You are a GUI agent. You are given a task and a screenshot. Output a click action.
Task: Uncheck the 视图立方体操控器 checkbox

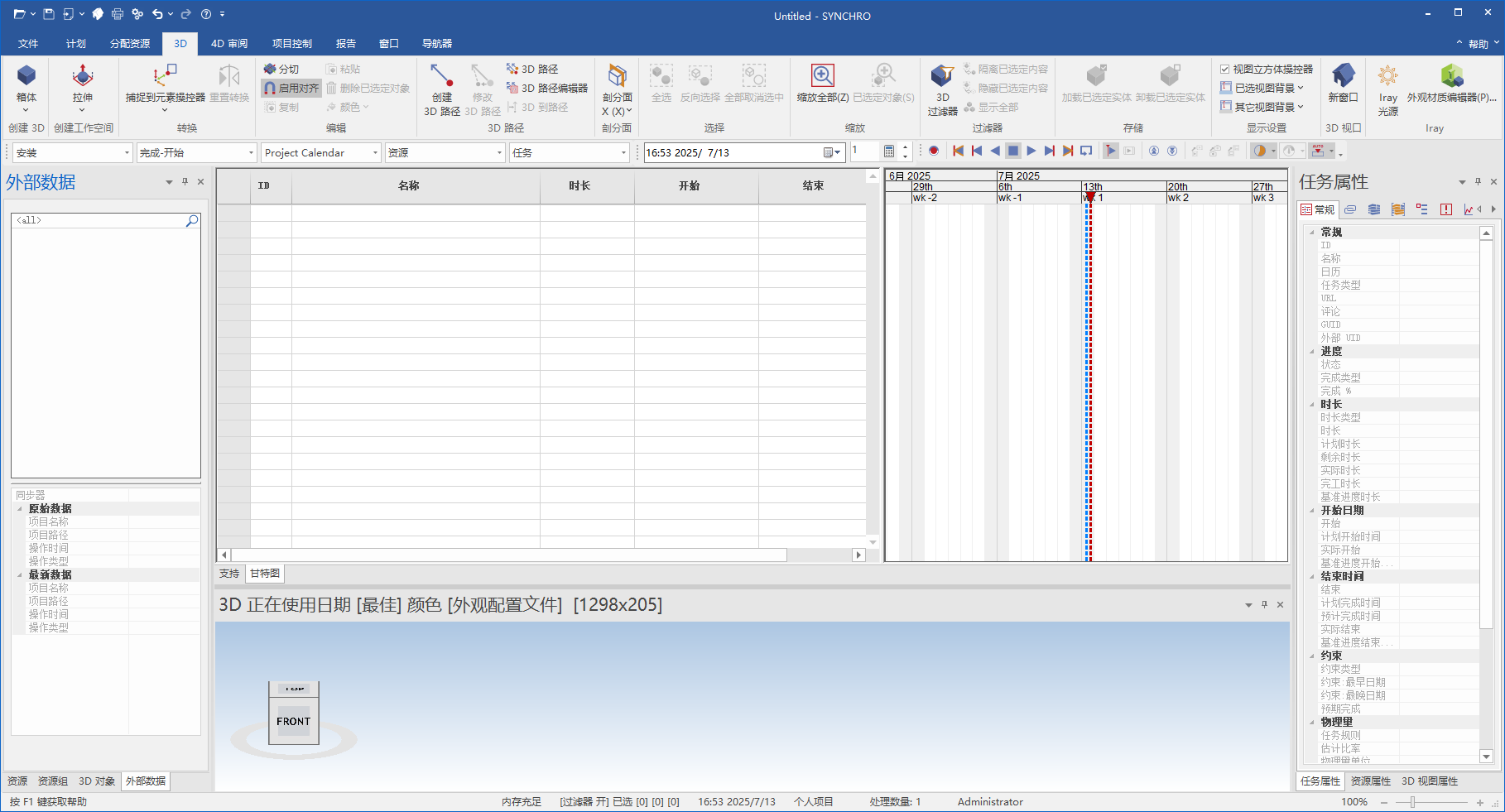1225,69
